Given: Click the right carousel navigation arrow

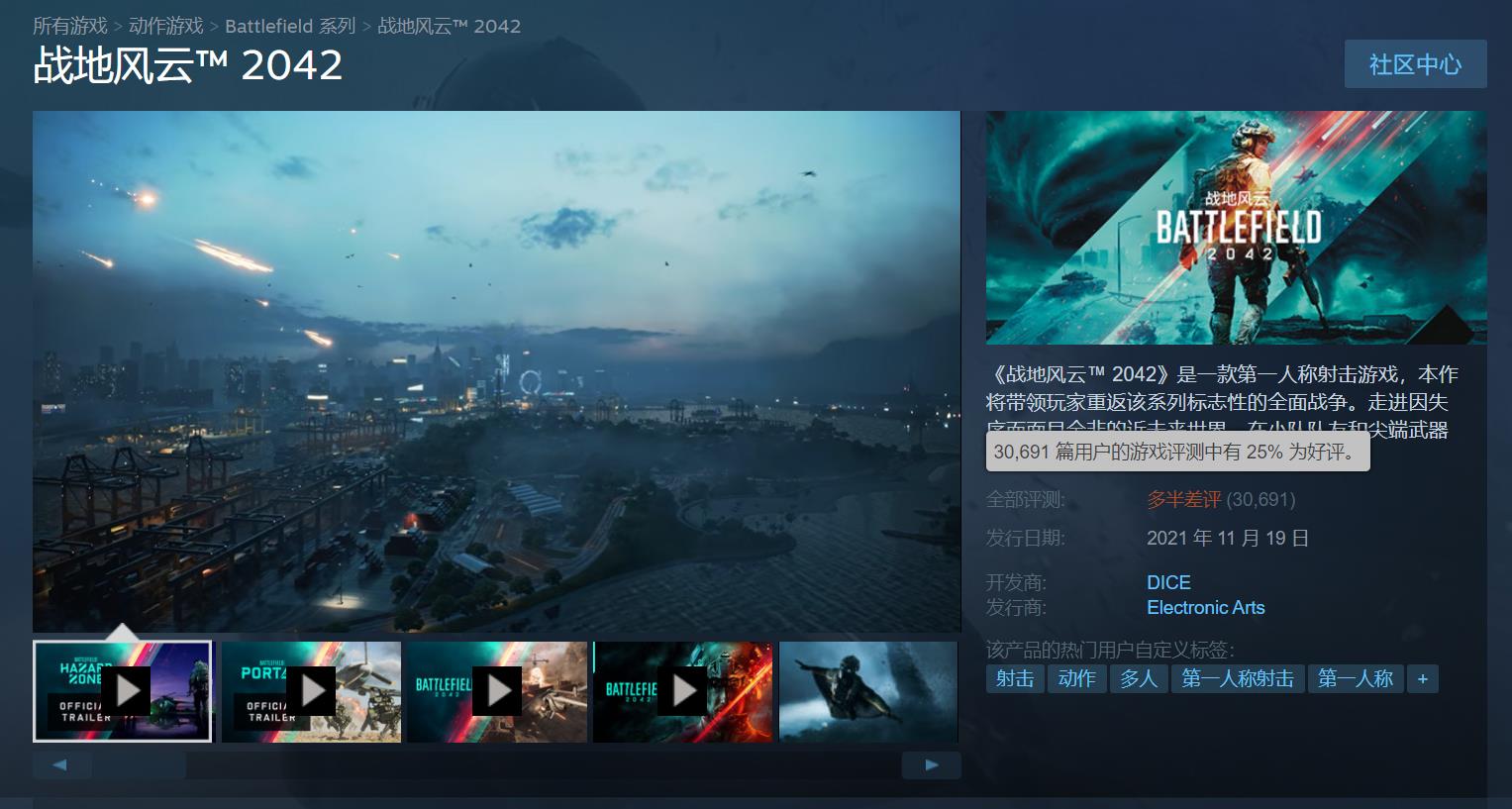Looking at the screenshot, I should click(x=930, y=764).
